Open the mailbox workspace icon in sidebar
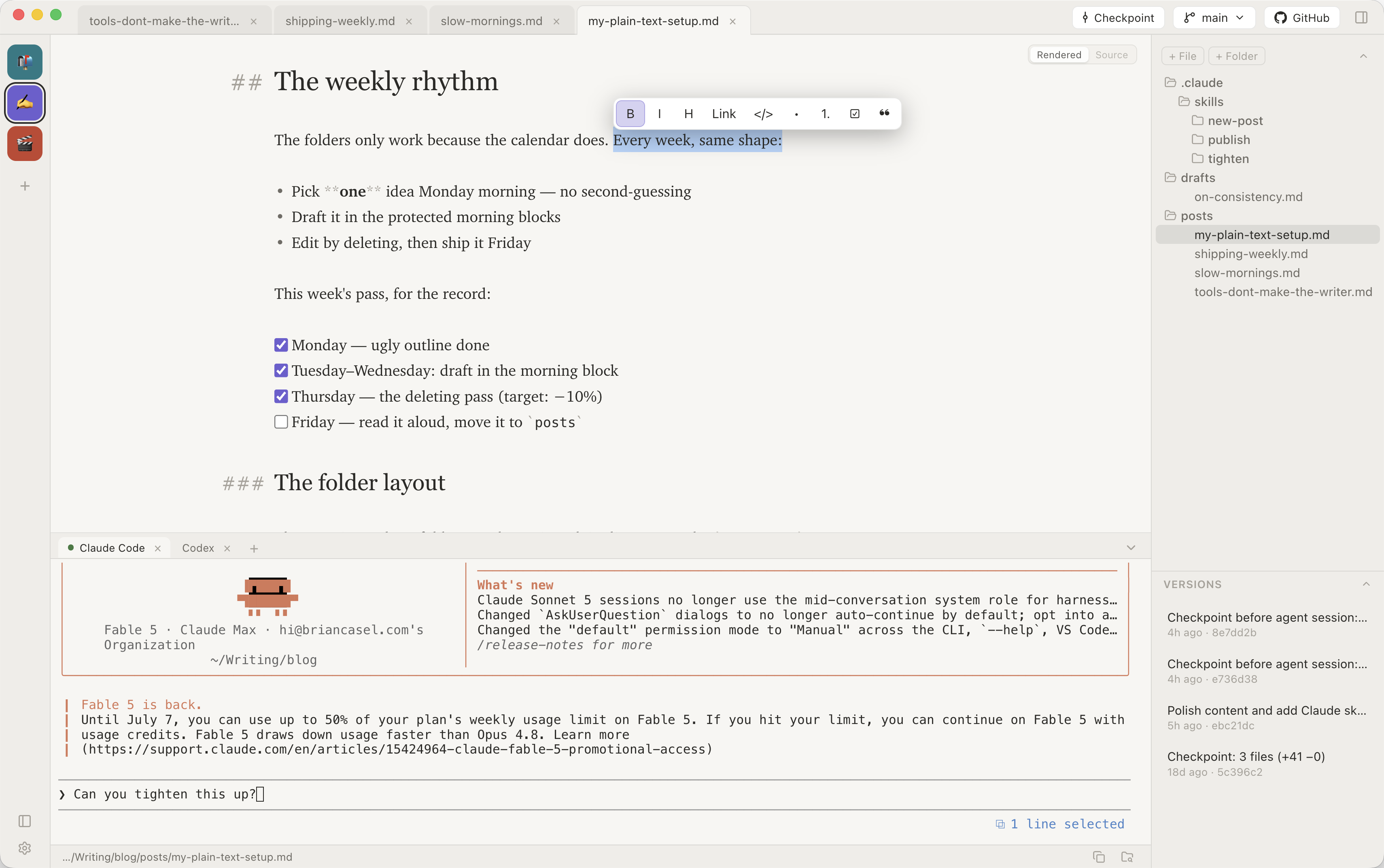 pyautogui.click(x=25, y=62)
